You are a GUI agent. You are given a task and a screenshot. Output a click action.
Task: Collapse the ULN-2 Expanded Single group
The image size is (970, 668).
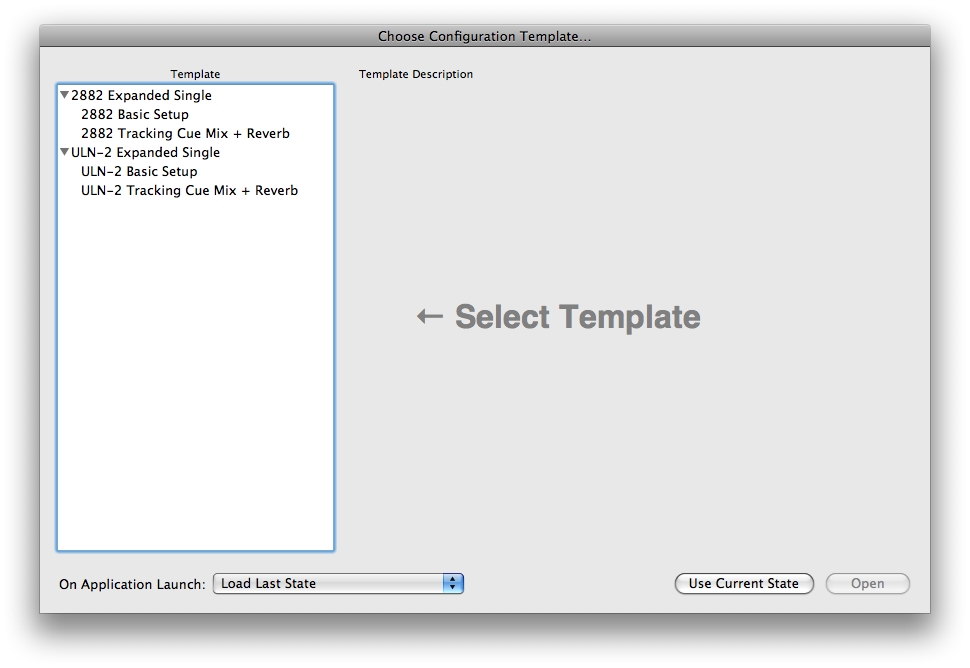64,152
